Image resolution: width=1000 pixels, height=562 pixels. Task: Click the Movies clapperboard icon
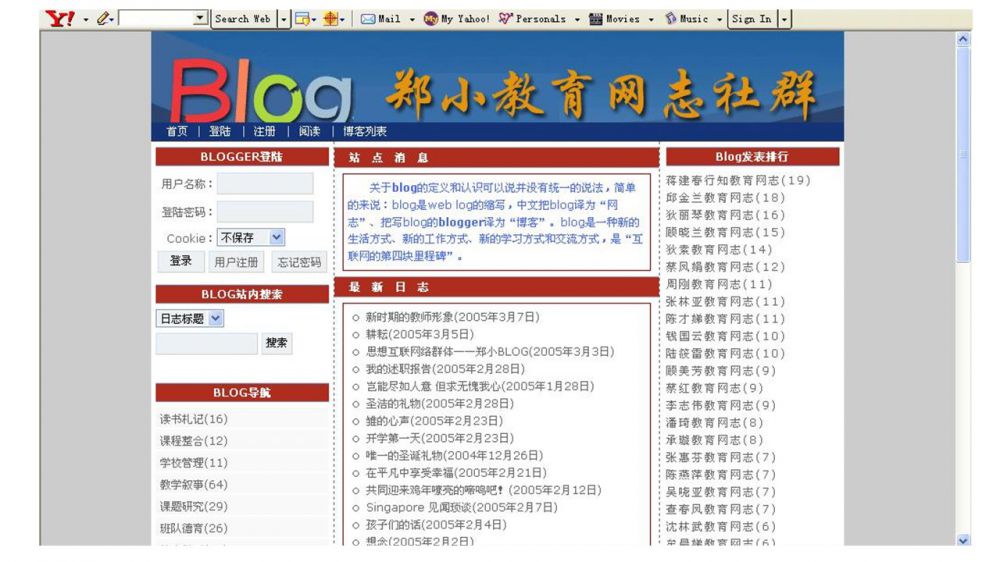point(596,19)
